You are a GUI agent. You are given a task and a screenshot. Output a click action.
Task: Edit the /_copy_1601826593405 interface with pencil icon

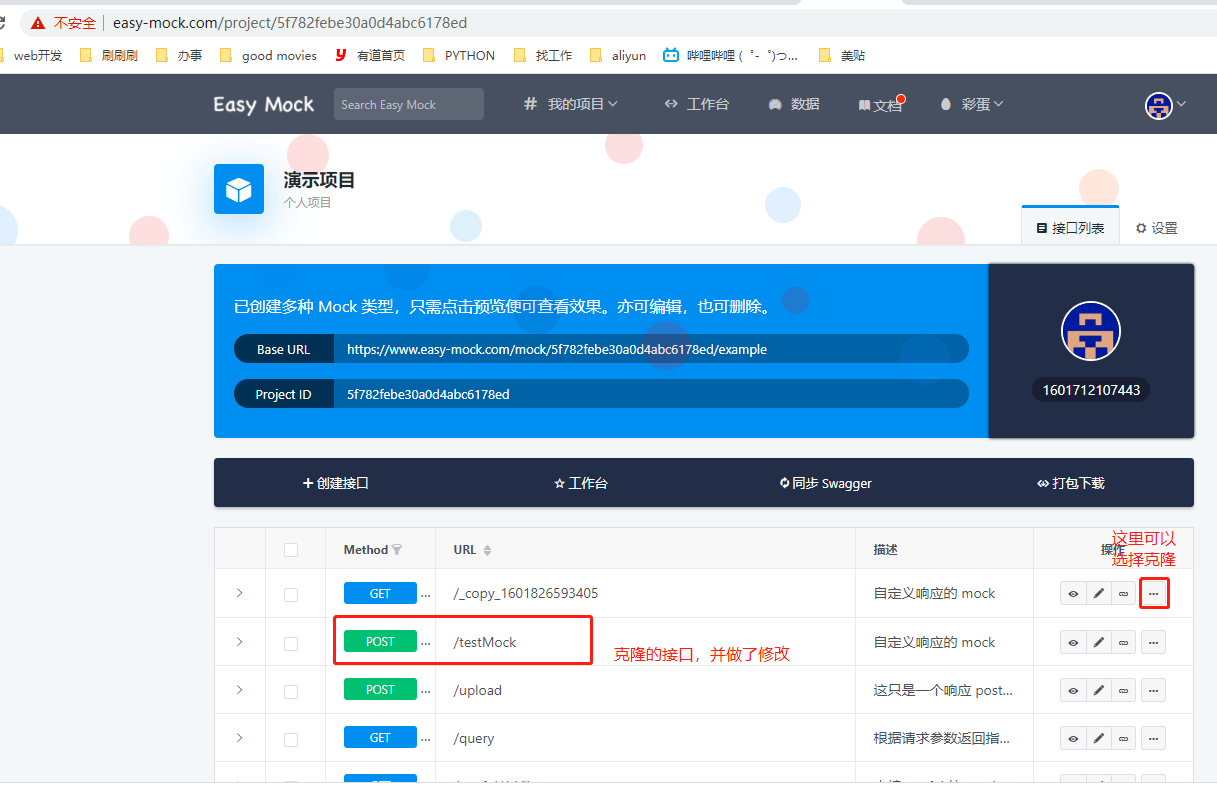coord(1098,593)
